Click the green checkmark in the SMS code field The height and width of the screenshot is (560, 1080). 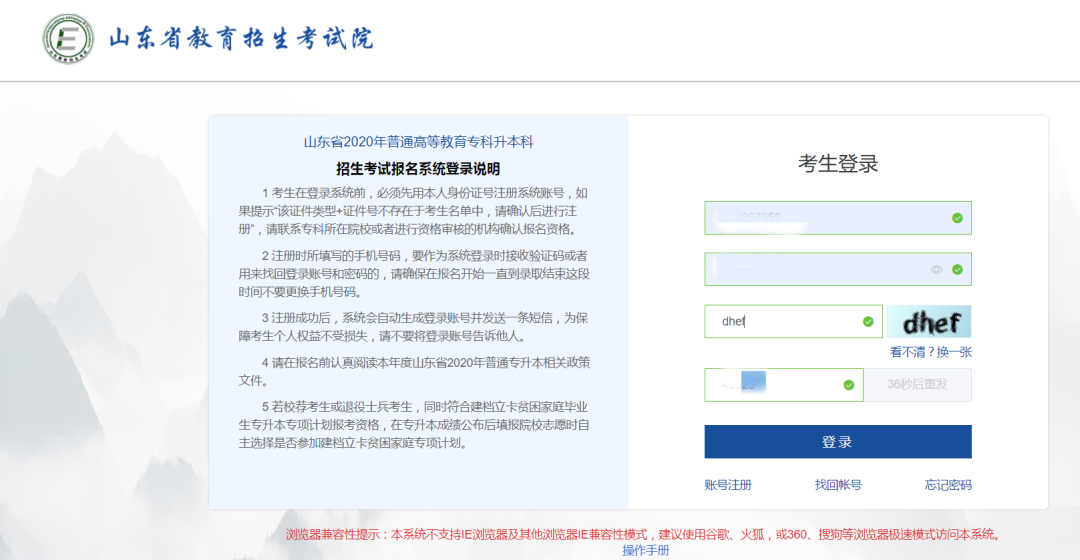click(849, 385)
